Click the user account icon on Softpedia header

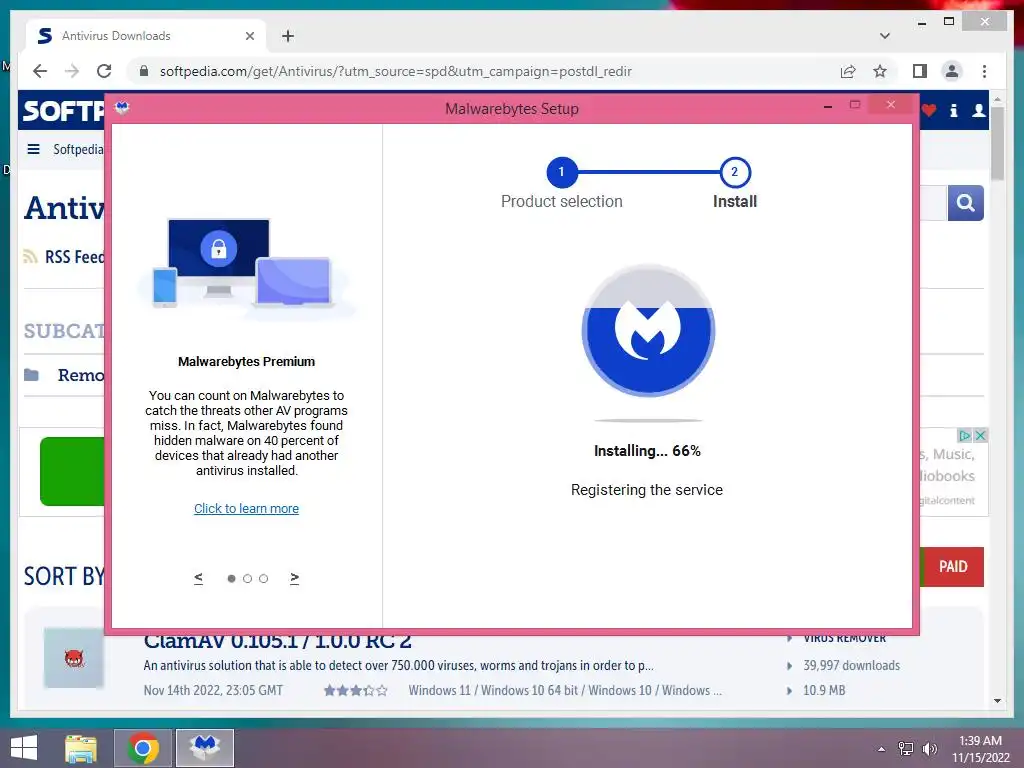[x=978, y=110]
